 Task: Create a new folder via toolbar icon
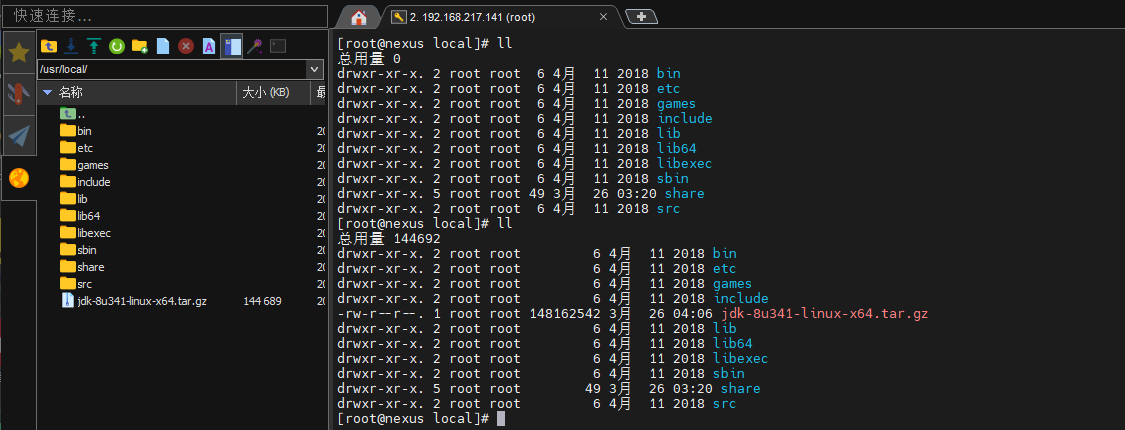pyautogui.click(x=140, y=47)
